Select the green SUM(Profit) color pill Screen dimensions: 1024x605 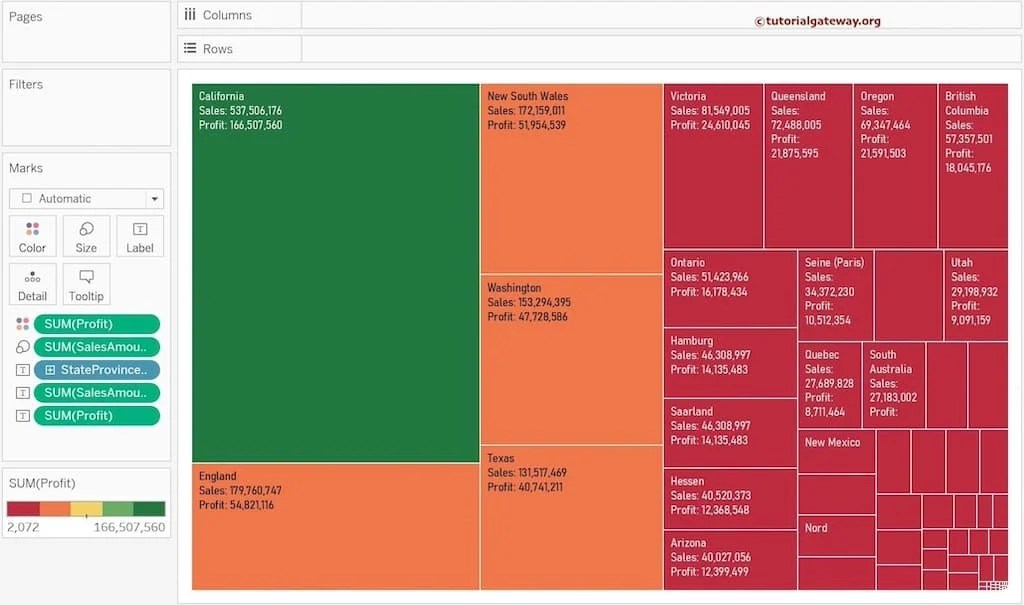click(96, 323)
